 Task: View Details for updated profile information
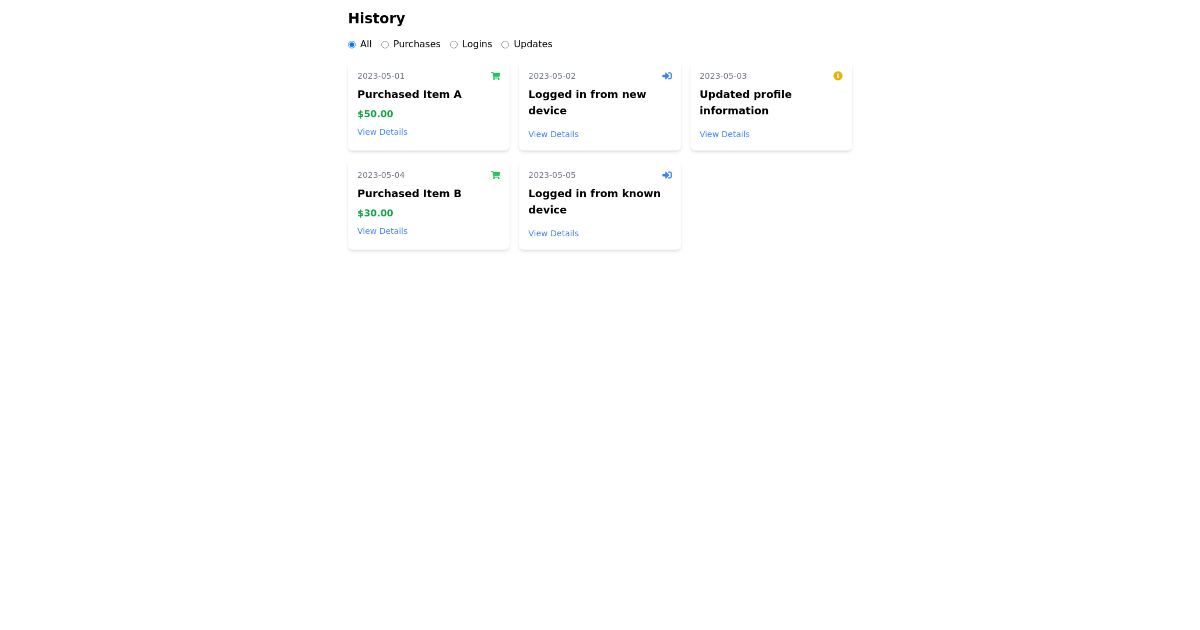(724, 134)
